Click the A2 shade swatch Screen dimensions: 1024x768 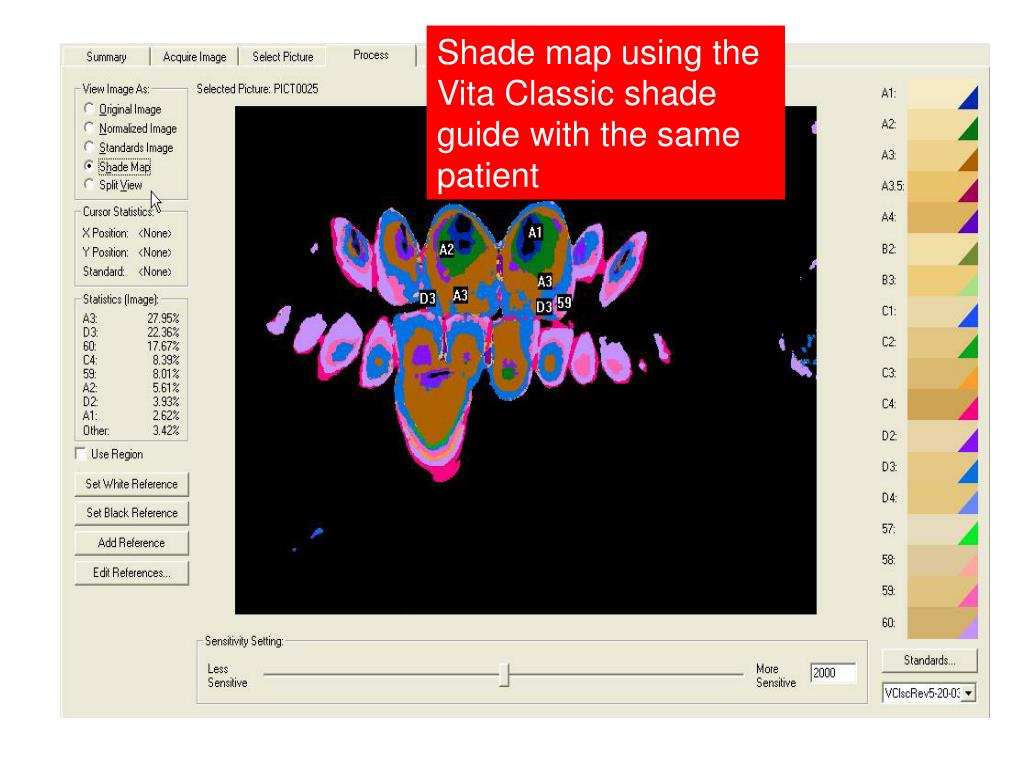click(942, 125)
